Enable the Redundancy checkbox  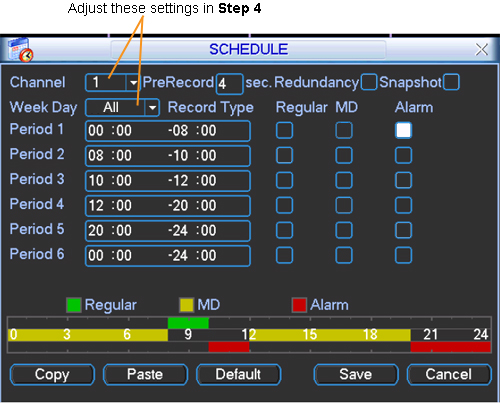click(x=369, y=82)
